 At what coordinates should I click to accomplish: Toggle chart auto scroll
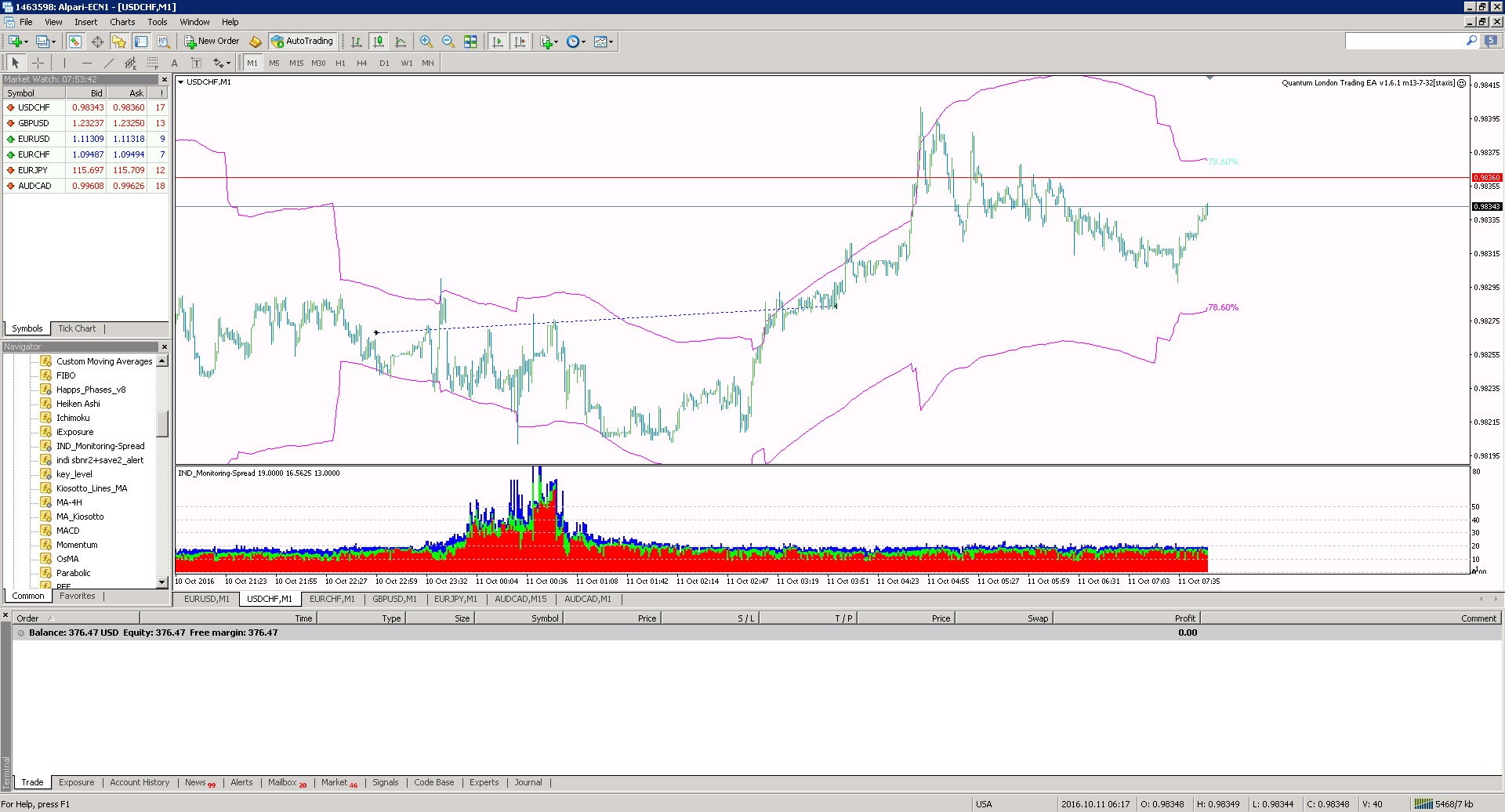pos(497,42)
